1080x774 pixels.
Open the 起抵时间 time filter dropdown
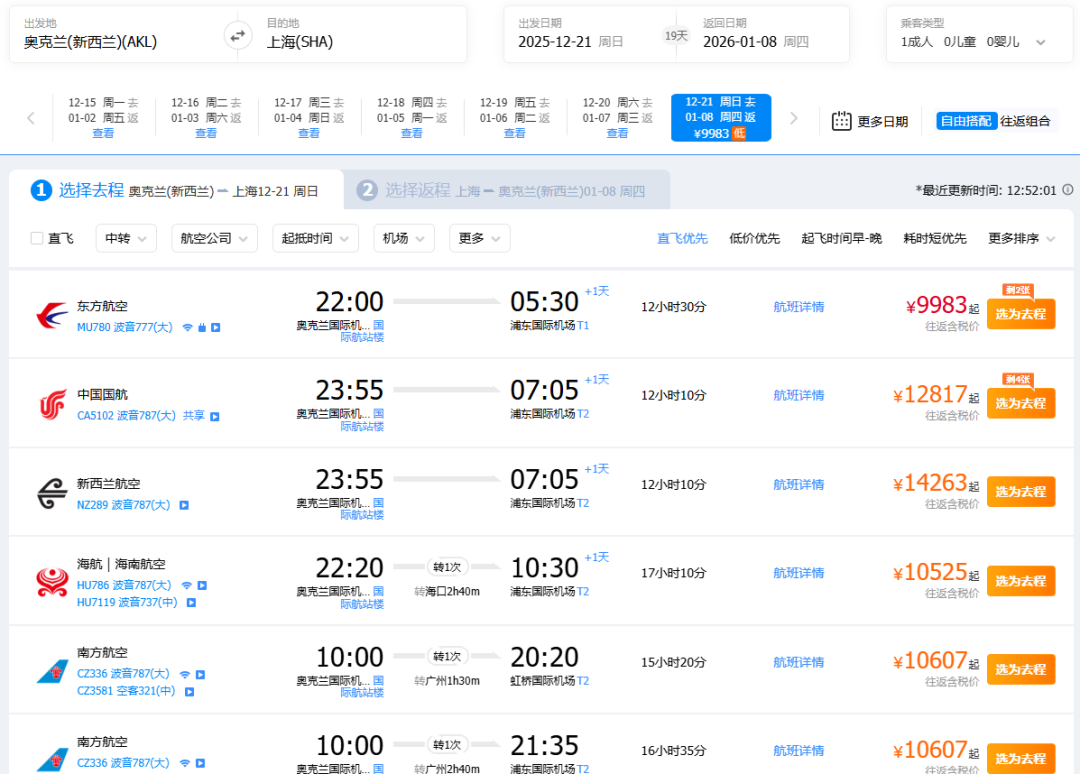[315, 238]
